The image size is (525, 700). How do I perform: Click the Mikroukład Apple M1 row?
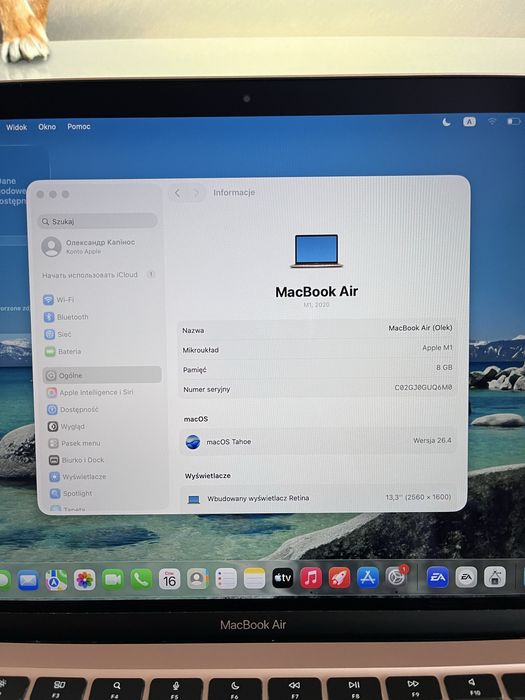317,349
